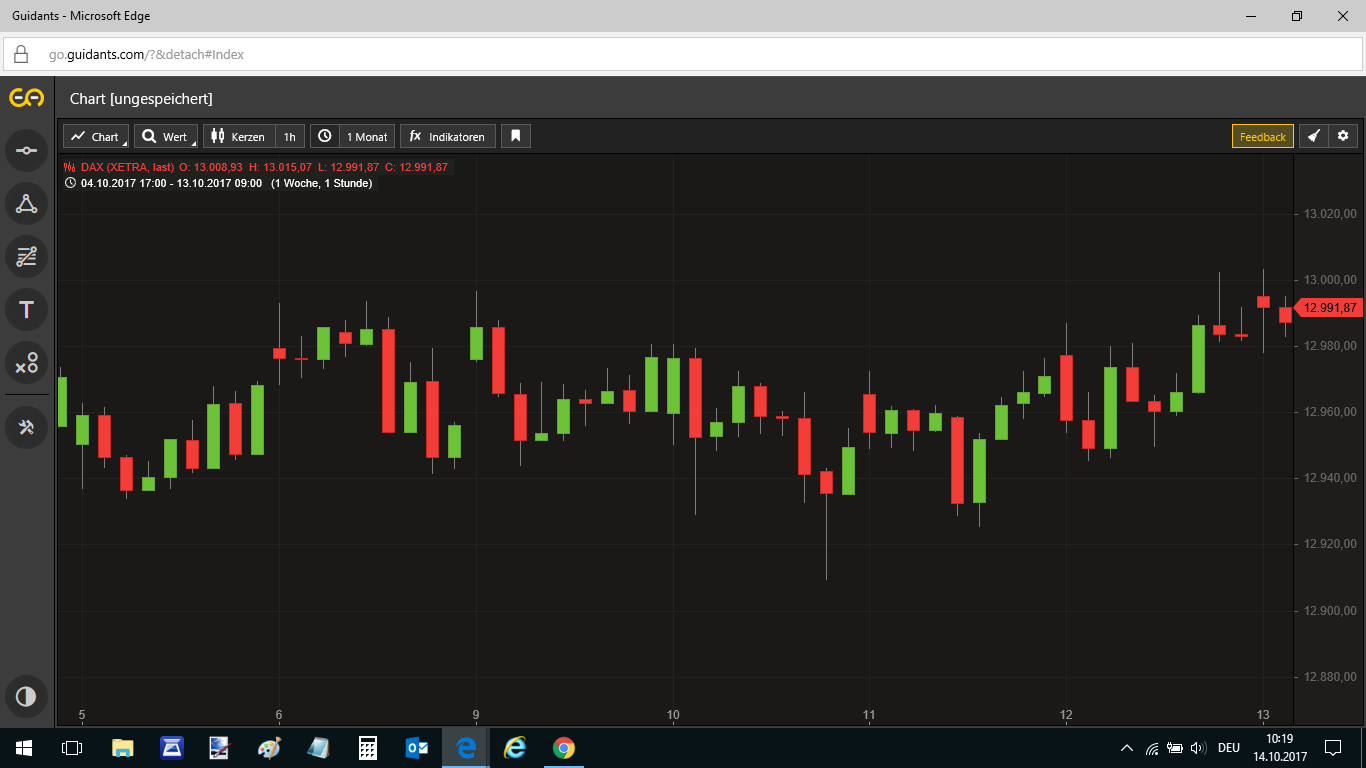Image resolution: width=1366 pixels, height=768 pixels.
Task: Switch to Microsoft Edge on taskbar
Action: (x=466, y=747)
